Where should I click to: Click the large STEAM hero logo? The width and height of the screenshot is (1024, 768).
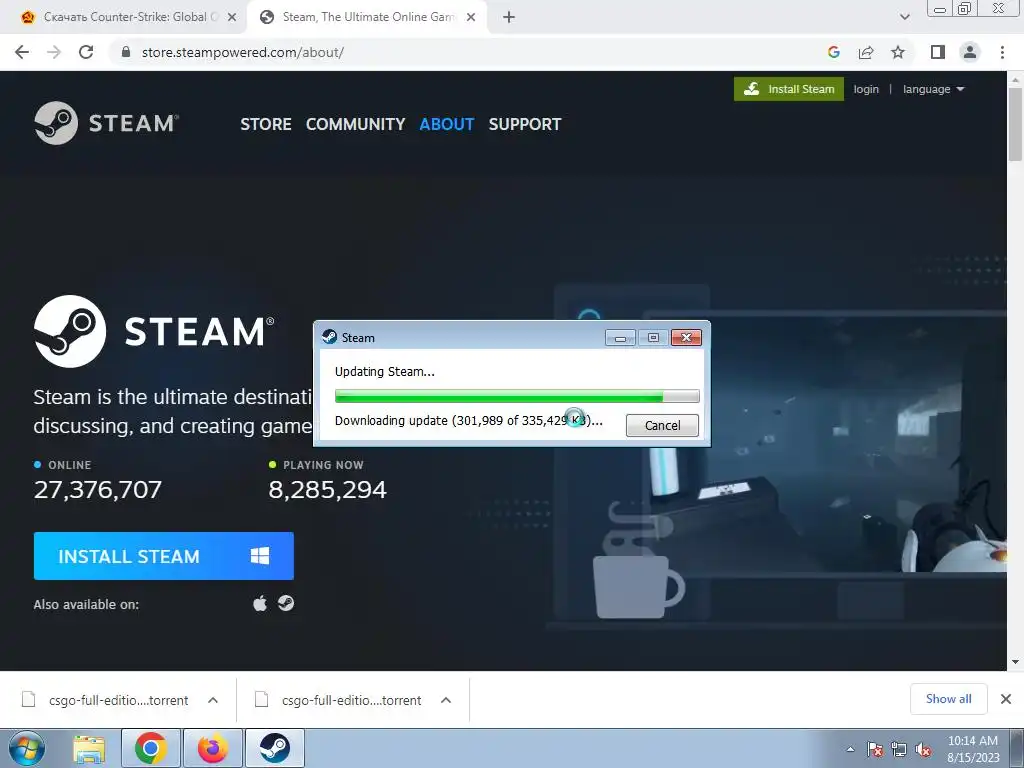(x=154, y=331)
